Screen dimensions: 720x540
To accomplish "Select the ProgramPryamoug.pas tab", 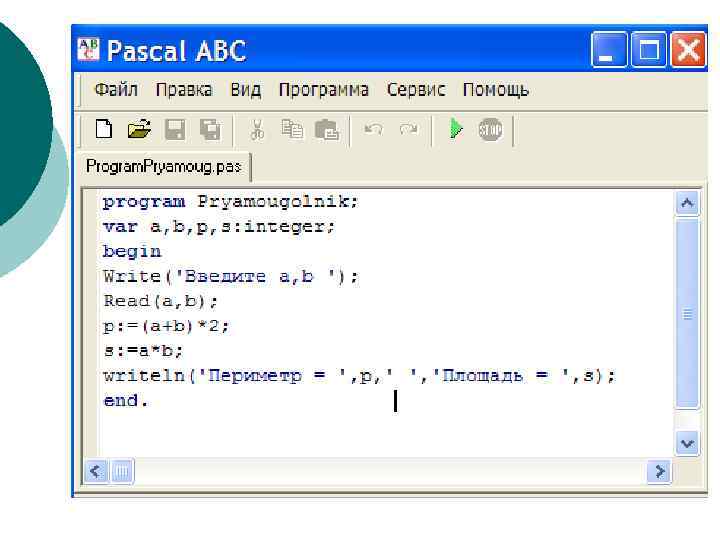I will (164, 166).
